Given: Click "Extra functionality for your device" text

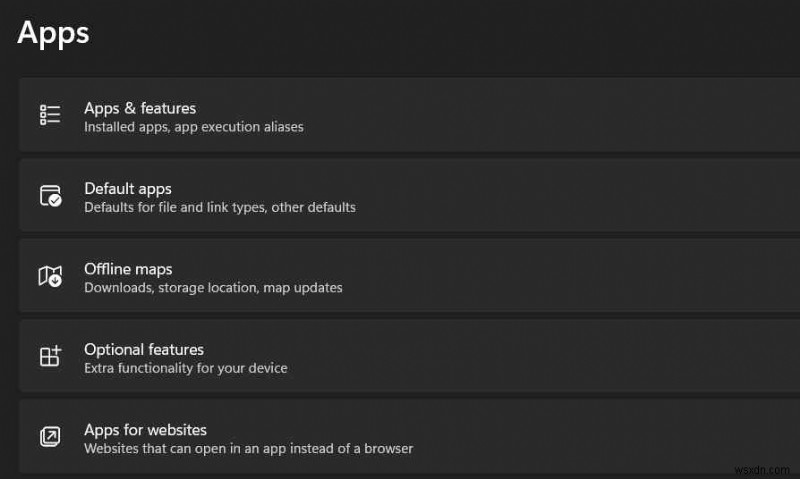Looking at the screenshot, I should click(186, 368).
